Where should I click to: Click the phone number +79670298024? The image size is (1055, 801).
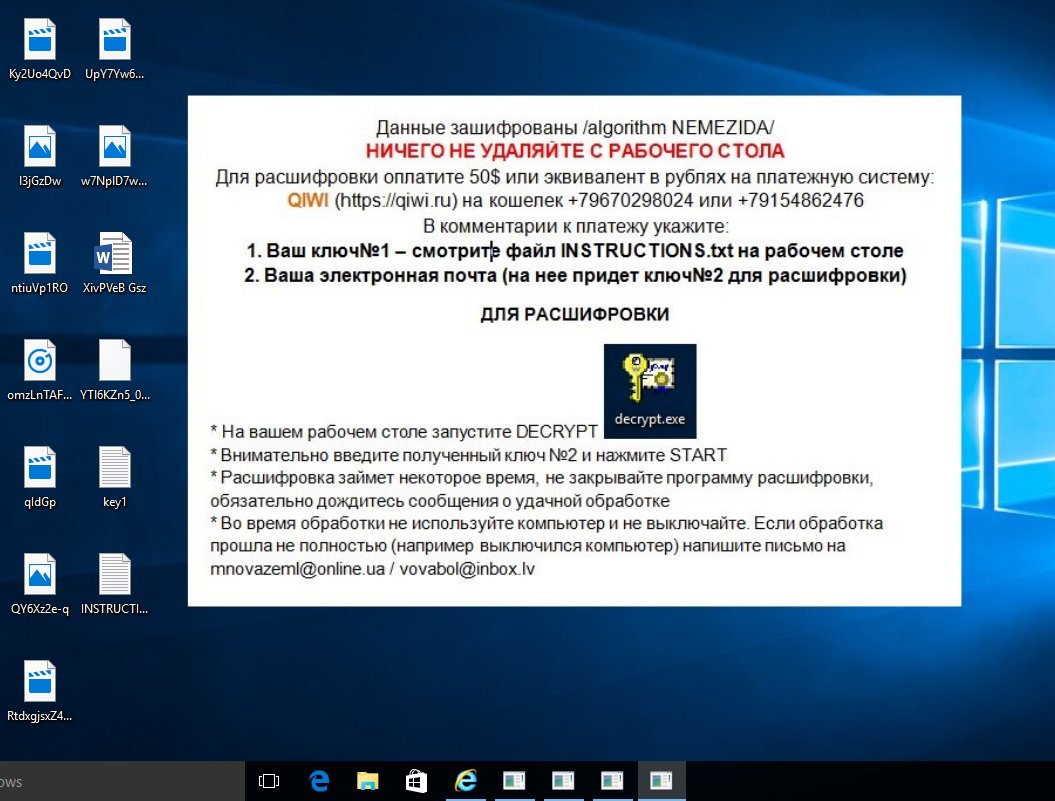(630, 200)
